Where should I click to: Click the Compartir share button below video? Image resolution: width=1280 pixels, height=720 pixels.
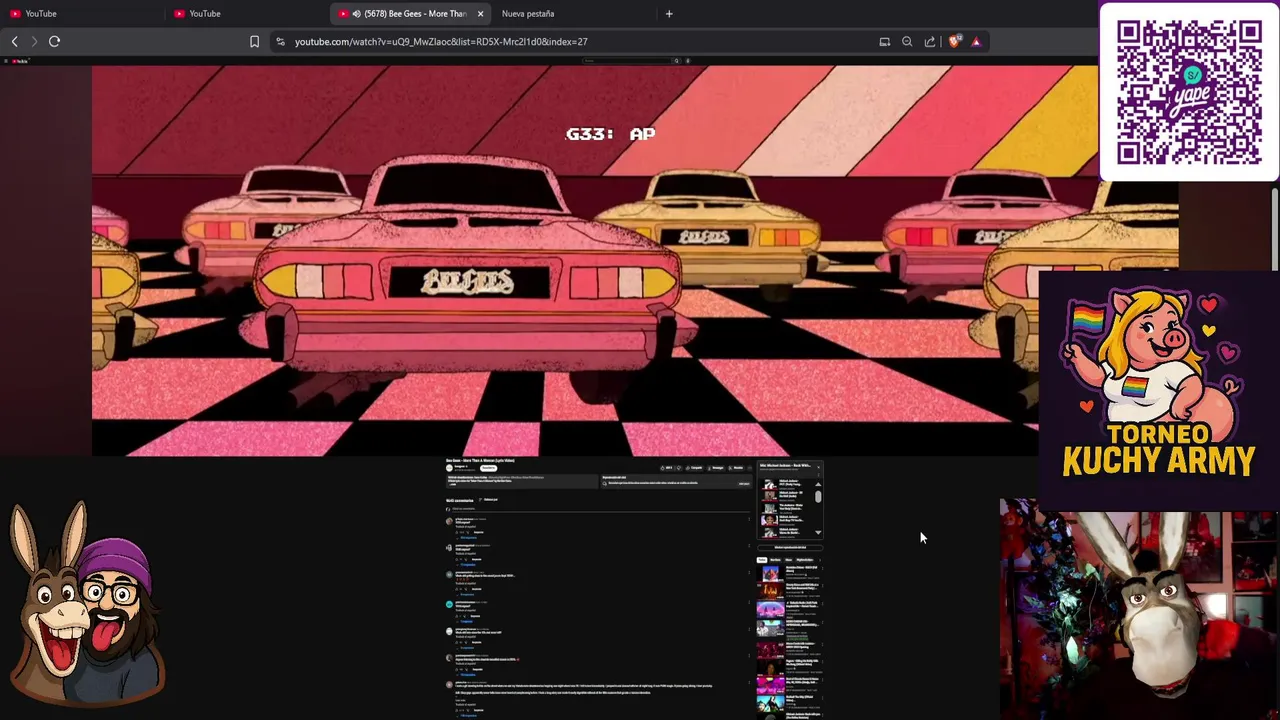pyautogui.click(x=694, y=468)
